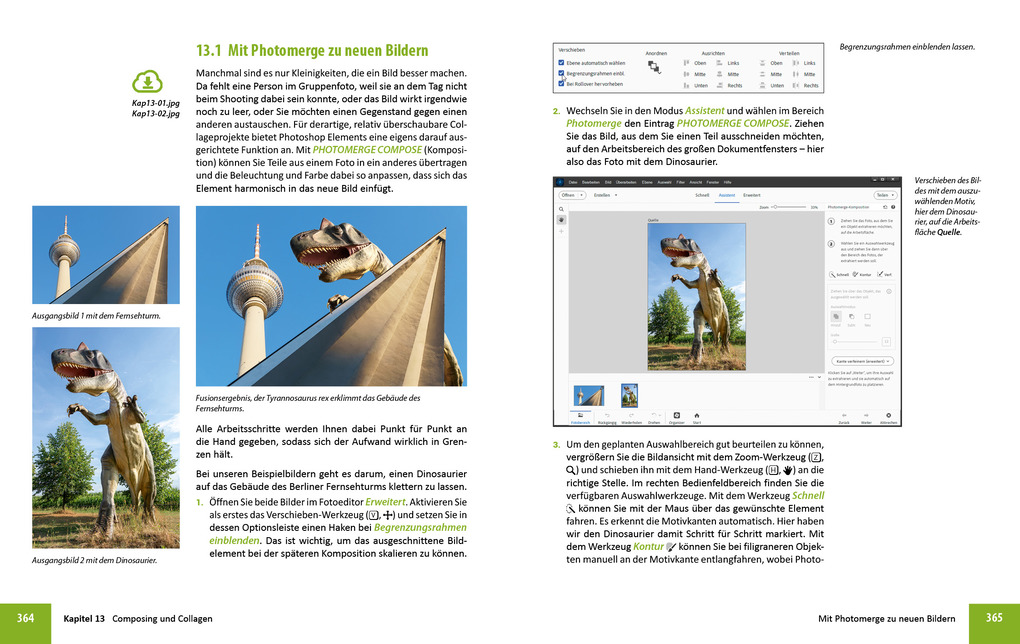The image size is (1020, 644).
Task: Collapse photo bin with chevron arrow
Action: tap(819, 377)
